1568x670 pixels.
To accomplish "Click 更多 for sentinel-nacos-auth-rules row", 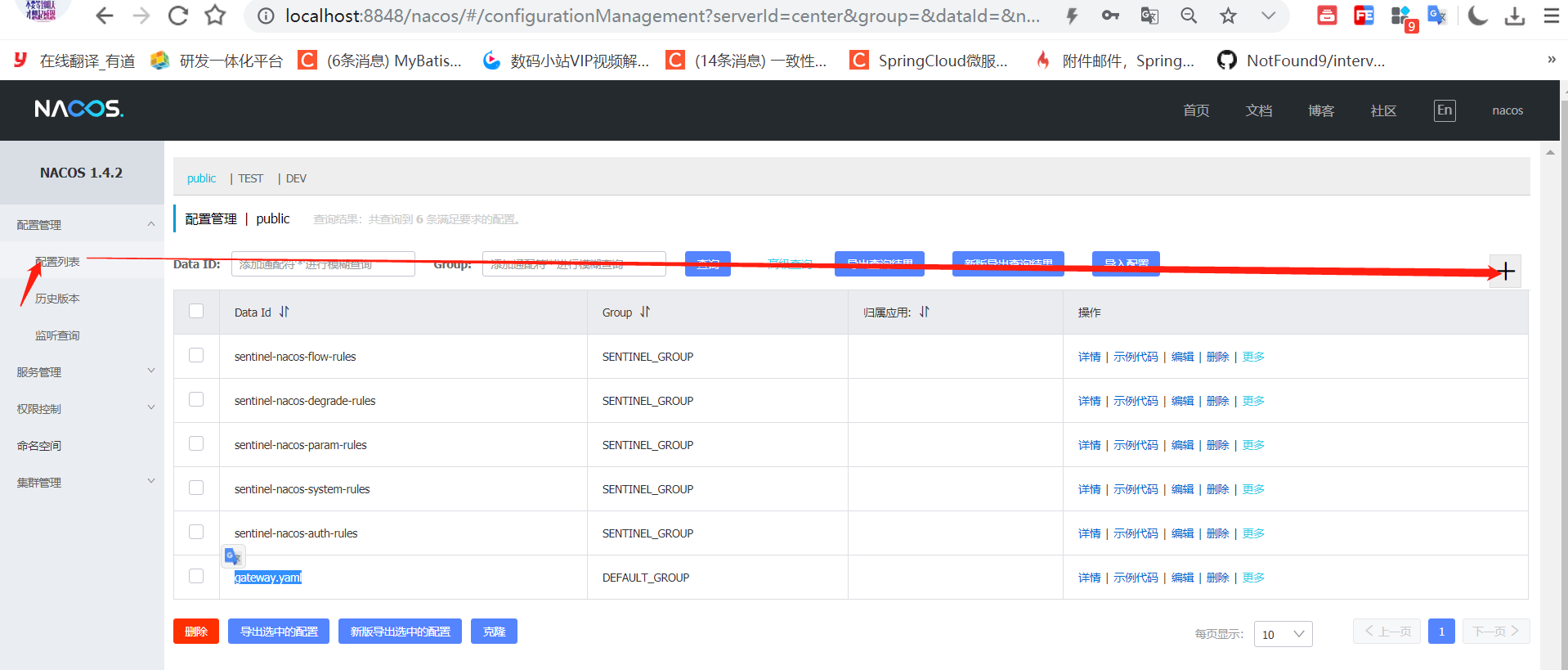I will click(1253, 533).
